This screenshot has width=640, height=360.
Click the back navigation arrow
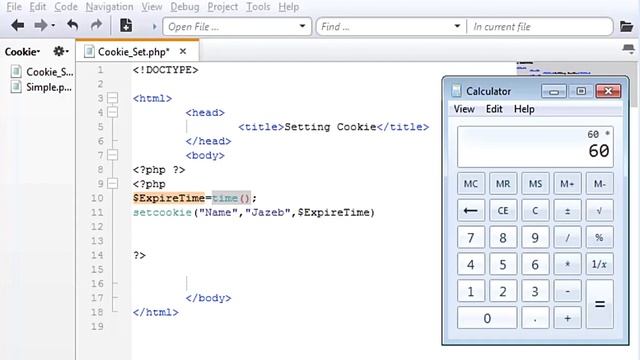point(17,26)
